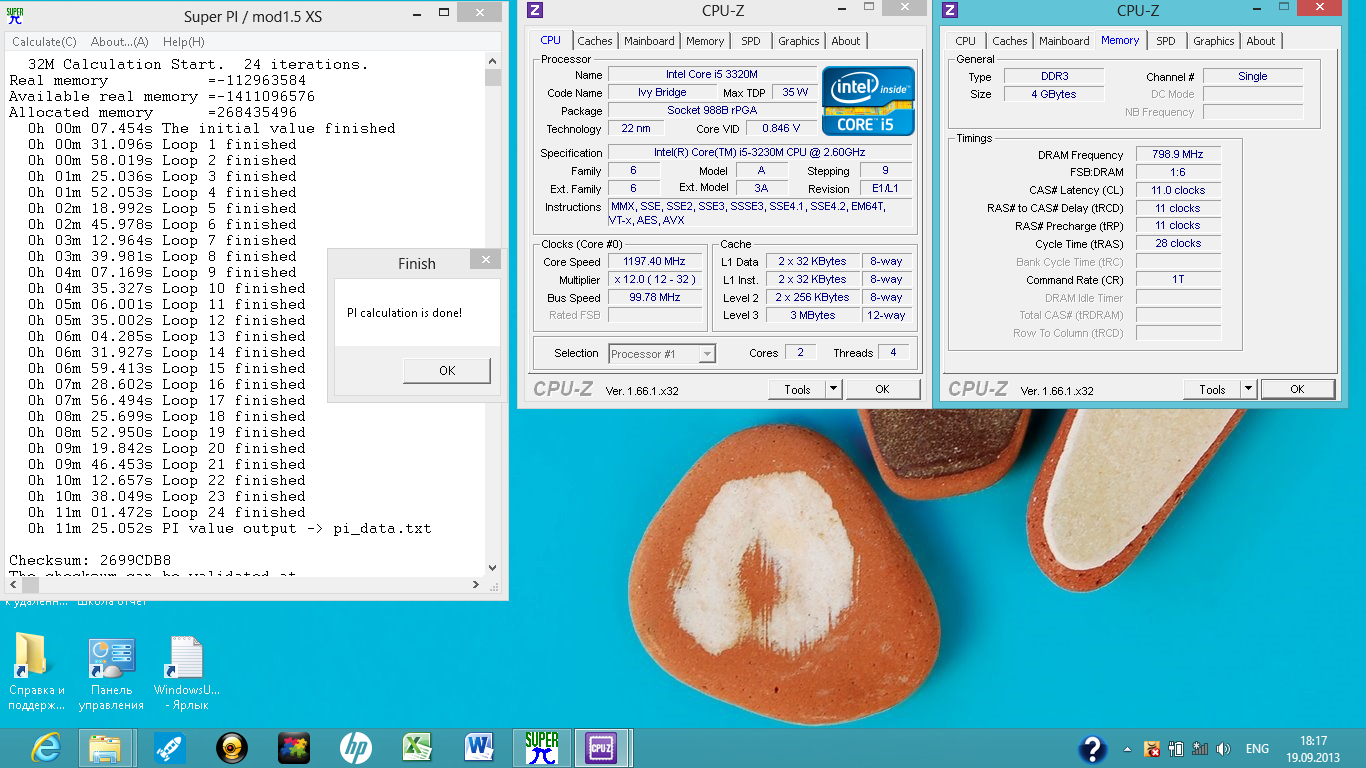
Task: Click the Intel Core i5 logo badge
Action: pos(868,101)
